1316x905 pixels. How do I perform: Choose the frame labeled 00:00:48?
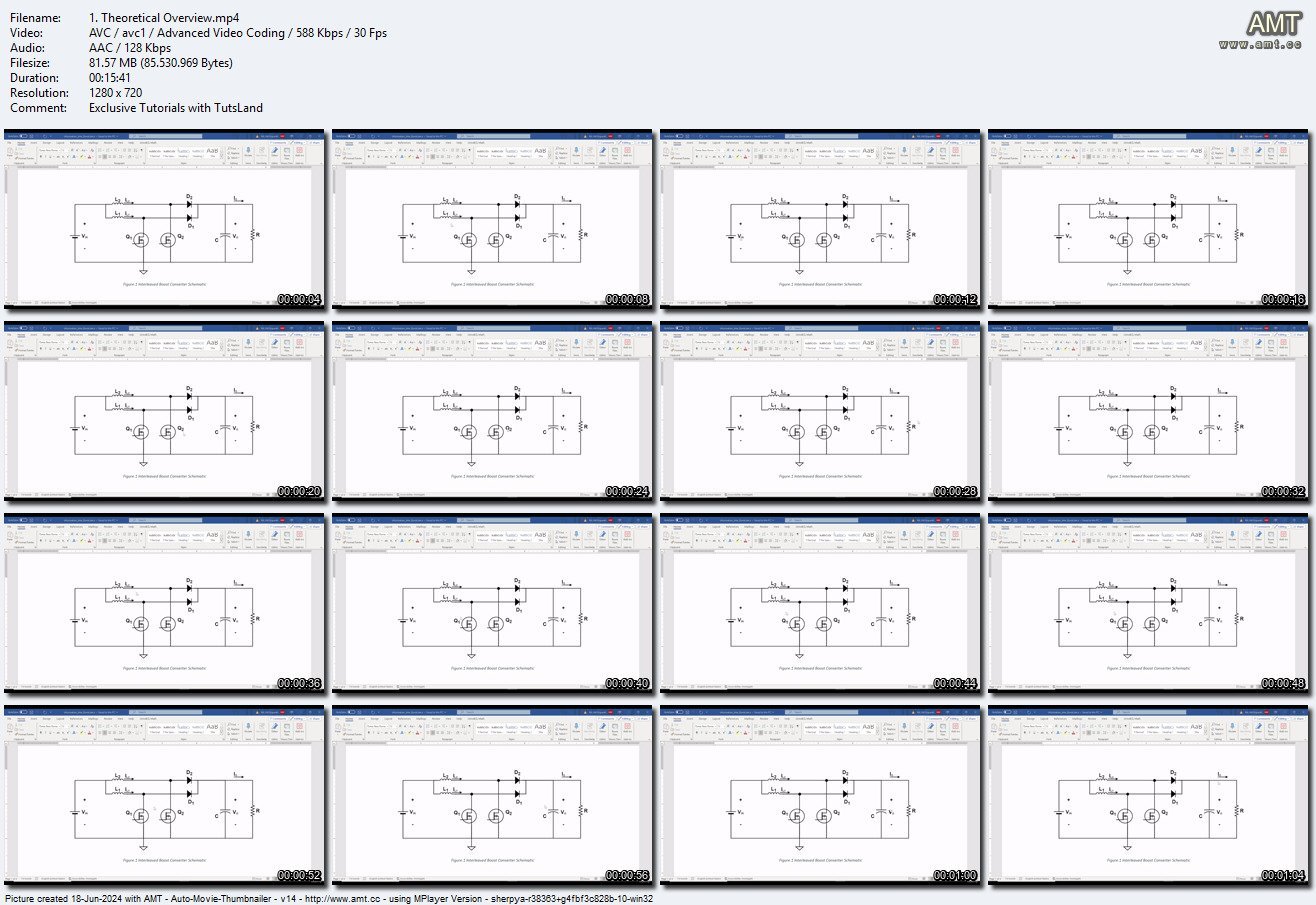1149,604
